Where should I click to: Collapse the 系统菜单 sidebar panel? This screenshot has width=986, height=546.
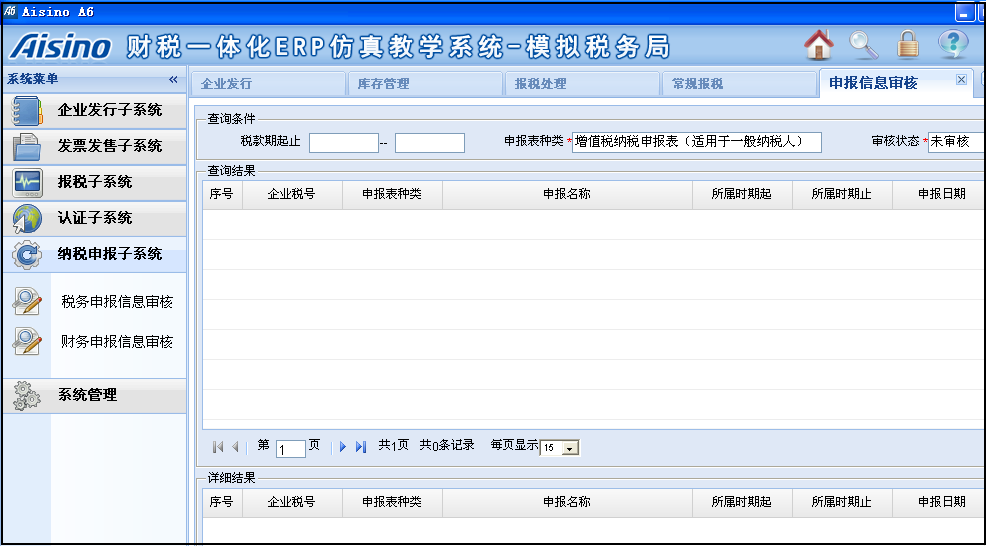pos(174,79)
